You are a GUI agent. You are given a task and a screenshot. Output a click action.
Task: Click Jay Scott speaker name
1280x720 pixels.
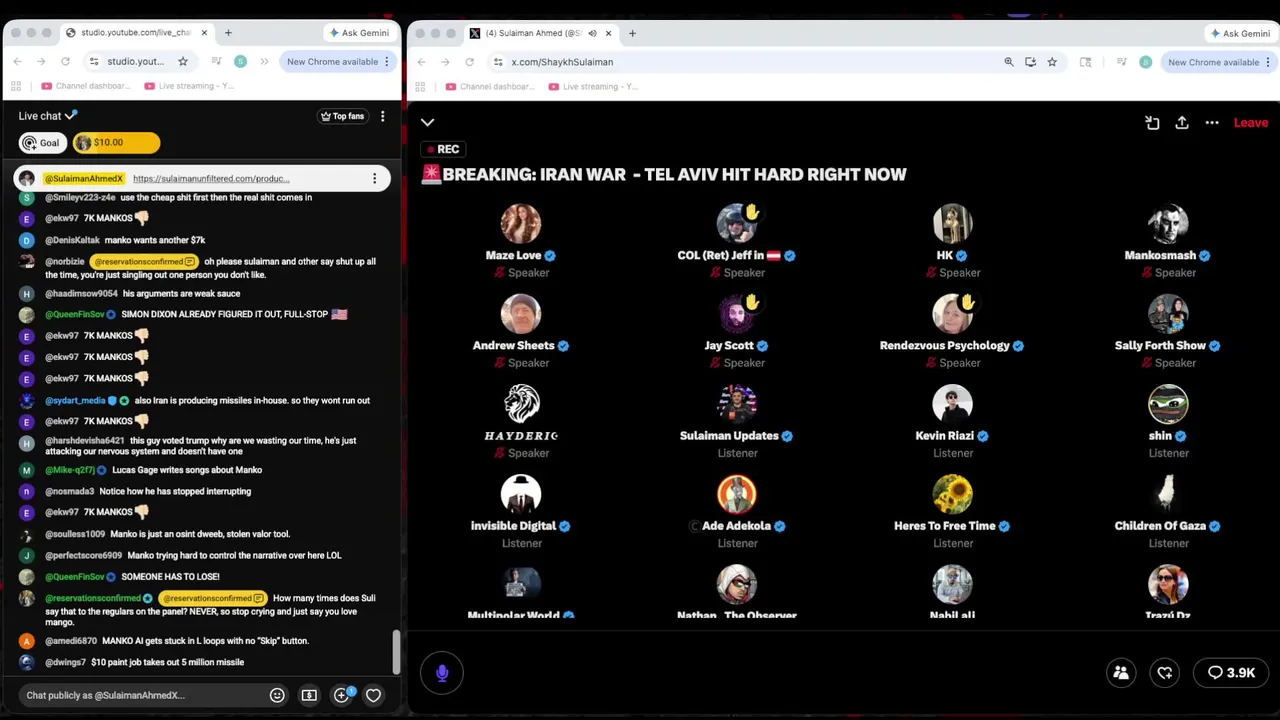coord(729,345)
